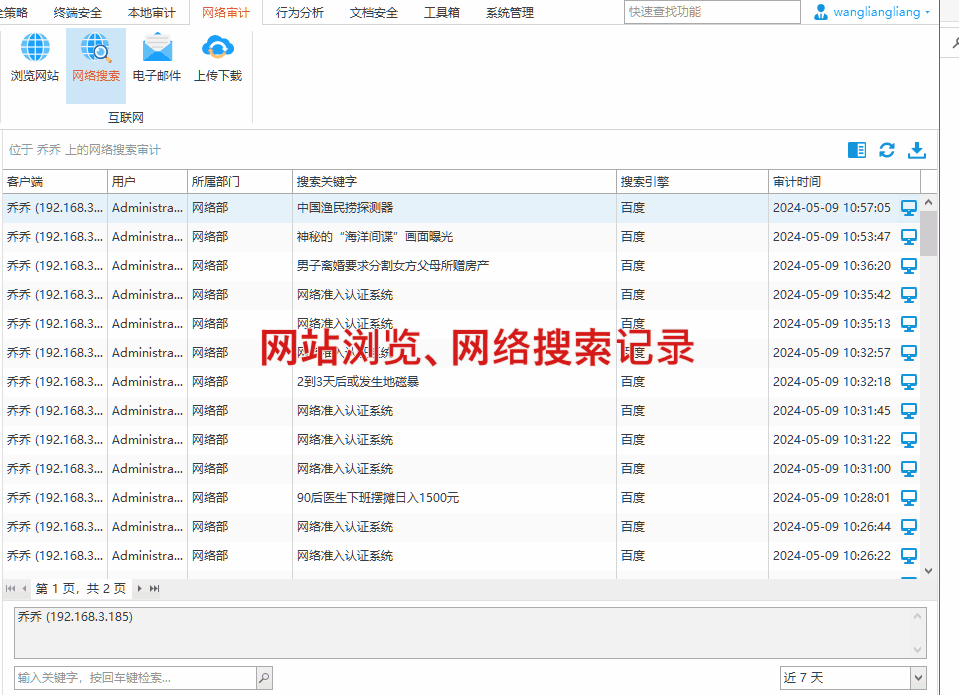The width and height of the screenshot is (959, 695).
Task: Open the wangliangliang user account dropdown
Action: point(872,12)
